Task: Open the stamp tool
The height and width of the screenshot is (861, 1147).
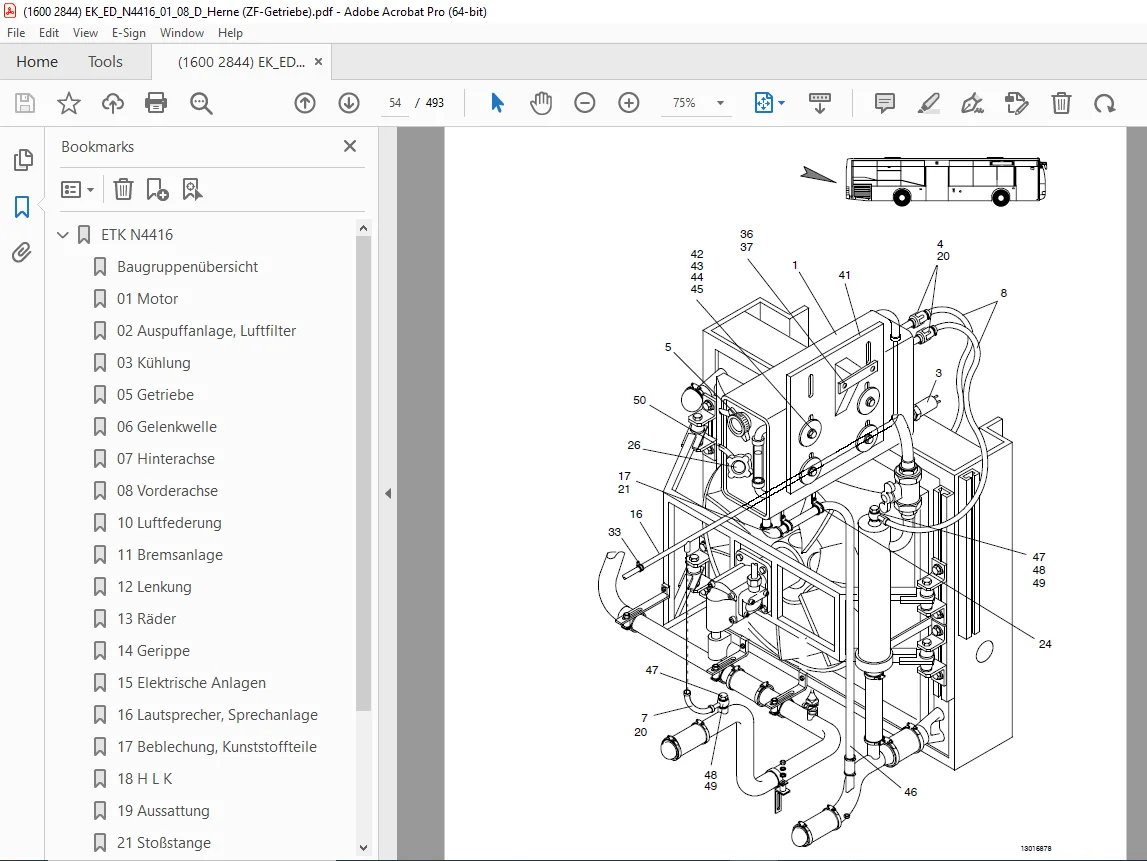Action: 1017,103
